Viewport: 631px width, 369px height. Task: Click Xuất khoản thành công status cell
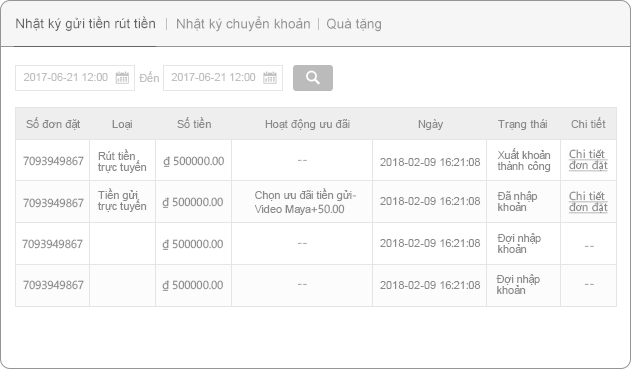coord(524,160)
